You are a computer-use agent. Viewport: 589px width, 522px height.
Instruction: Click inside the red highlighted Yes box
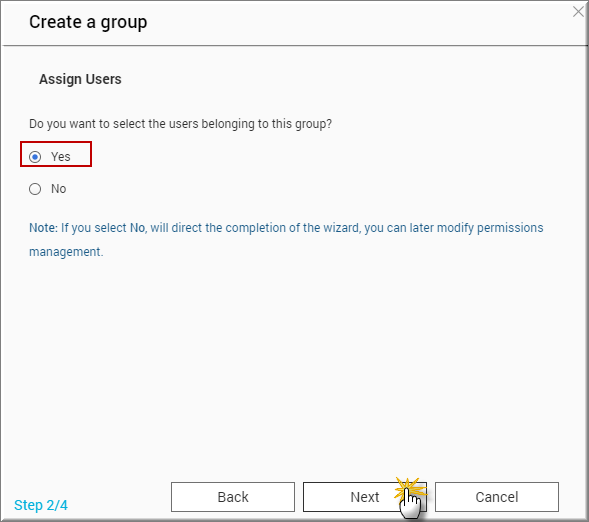(56, 154)
